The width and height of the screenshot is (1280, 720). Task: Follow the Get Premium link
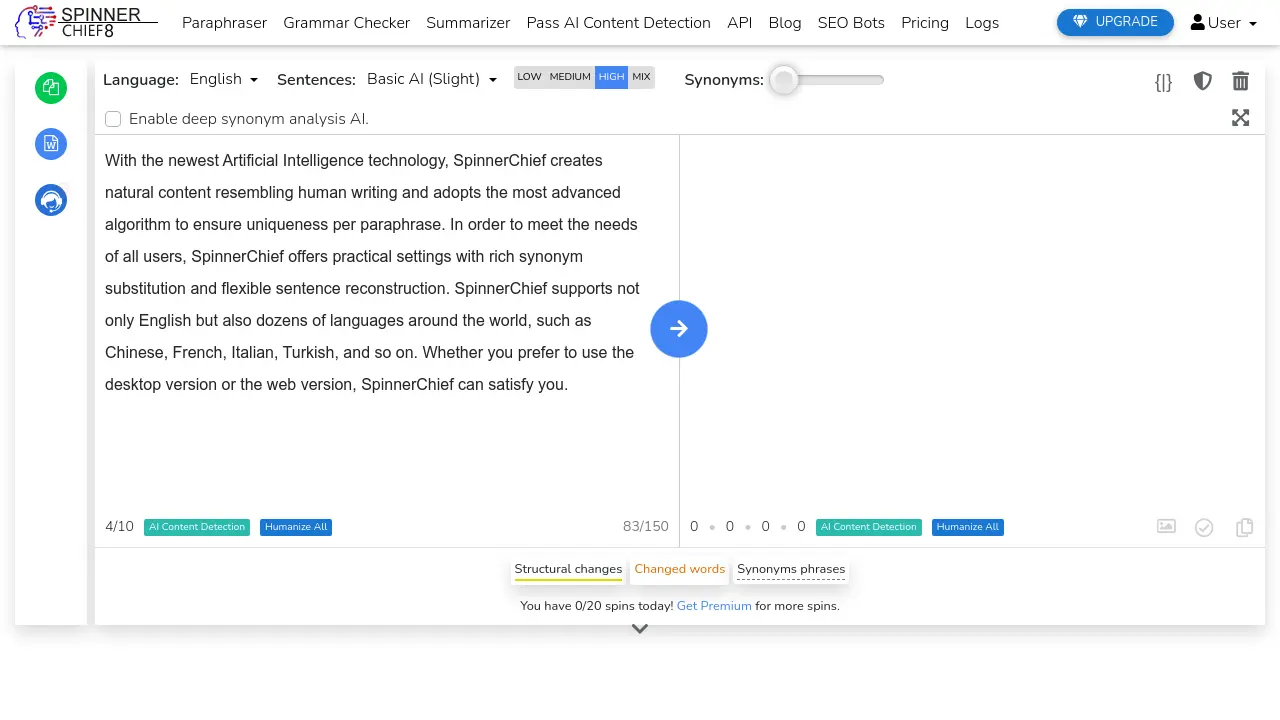click(x=714, y=606)
